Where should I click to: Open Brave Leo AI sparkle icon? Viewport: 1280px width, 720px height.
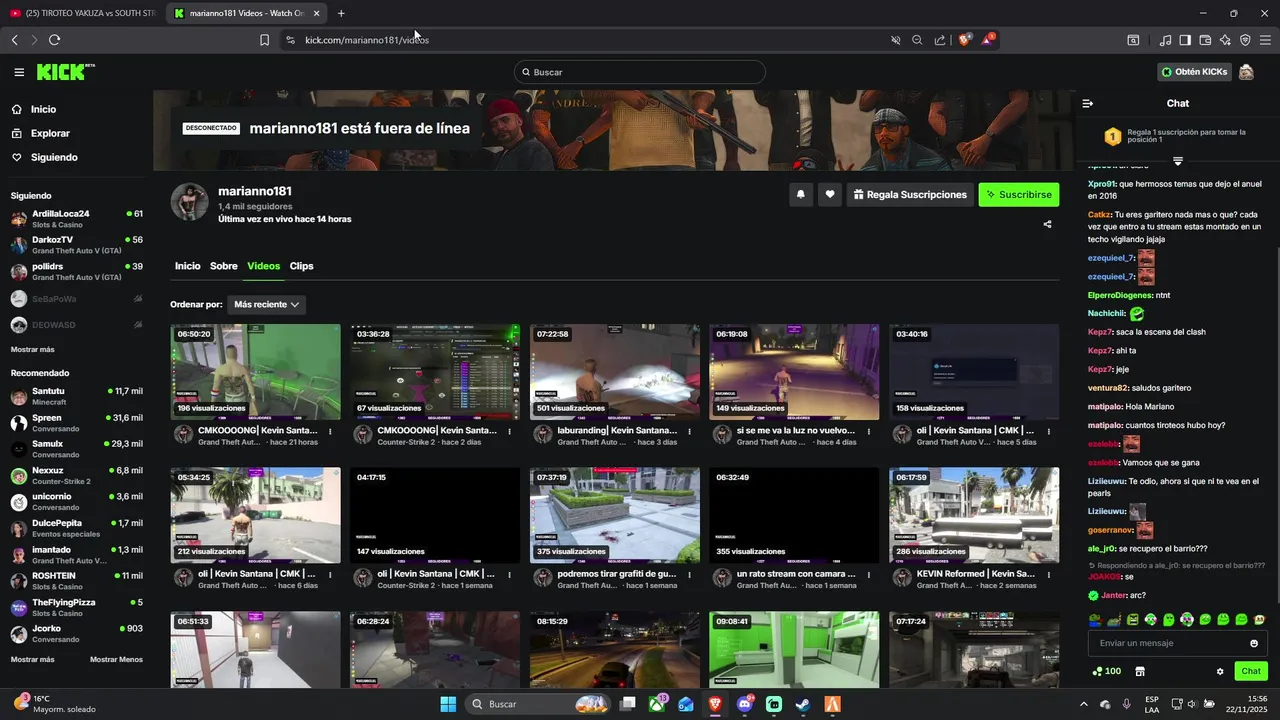pyautogui.click(x=1225, y=40)
